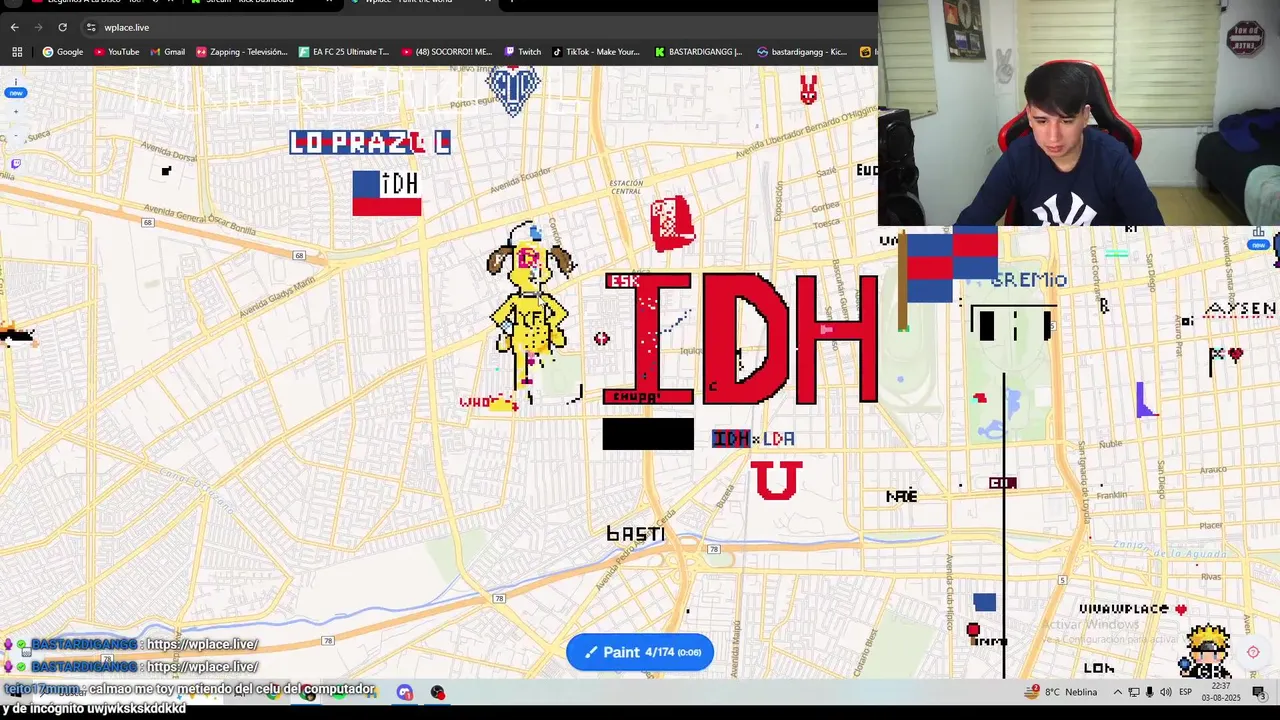The image size is (1280, 720).
Task: Click the Paint 4/174 button
Action: pyautogui.click(x=640, y=652)
